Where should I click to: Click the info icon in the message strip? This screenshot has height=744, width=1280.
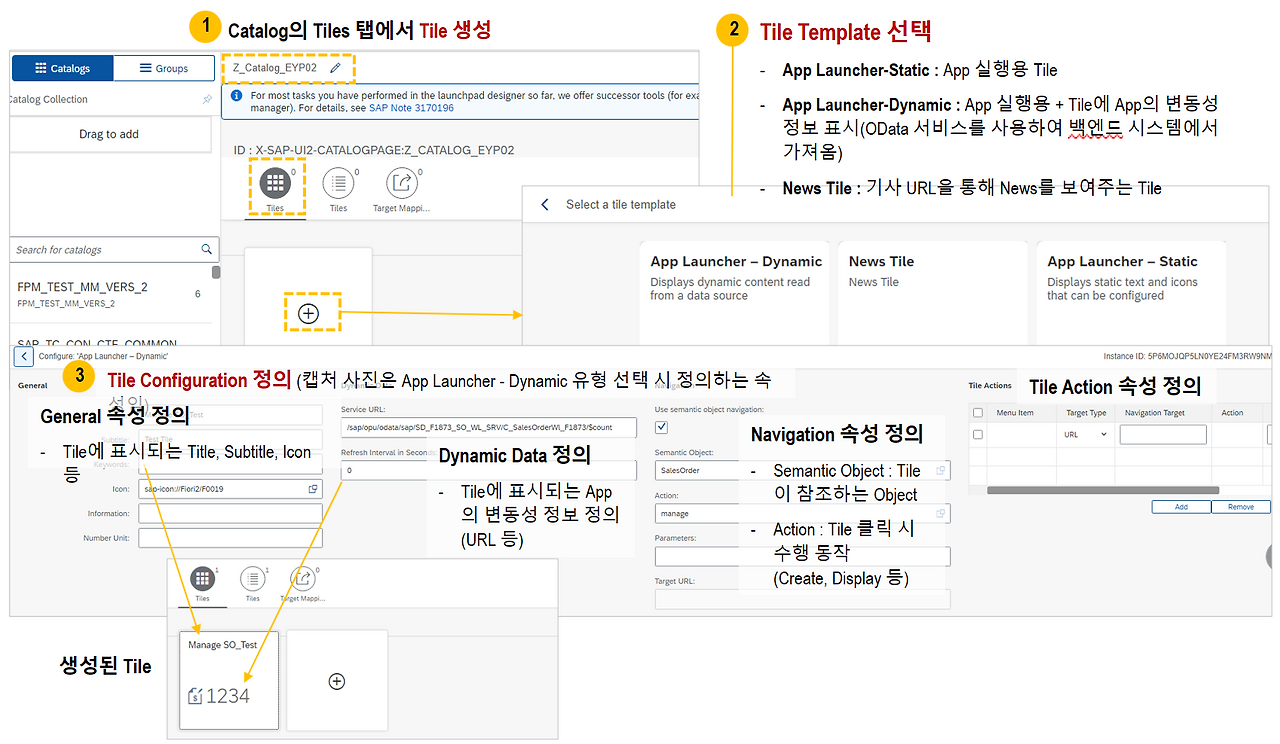pyautogui.click(x=236, y=96)
